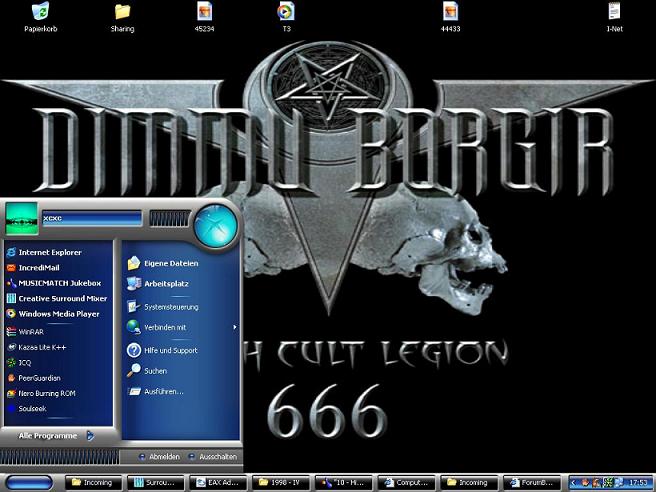Switch to '10 - Mi... taskbar window
The width and height of the screenshot is (656, 492).
coord(344,483)
